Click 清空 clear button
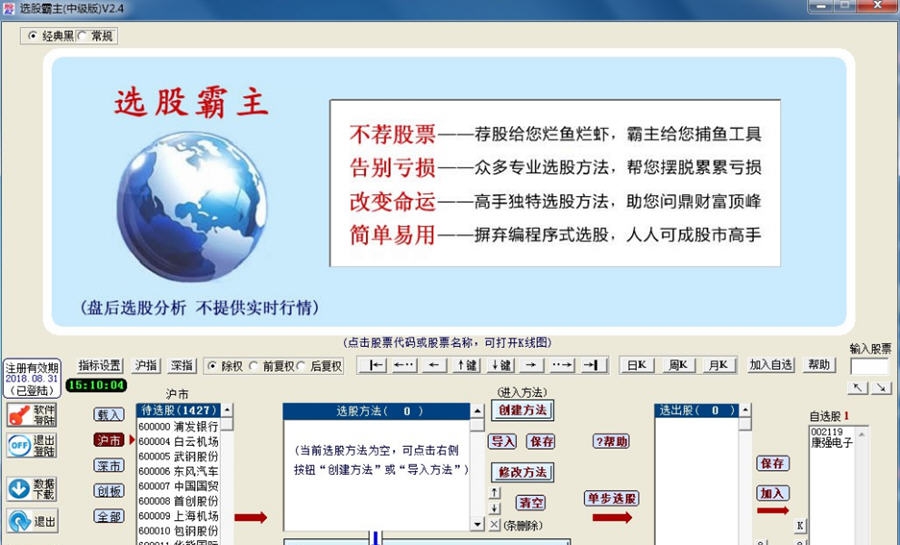The width and height of the screenshot is (900, 545). [531, 503]
